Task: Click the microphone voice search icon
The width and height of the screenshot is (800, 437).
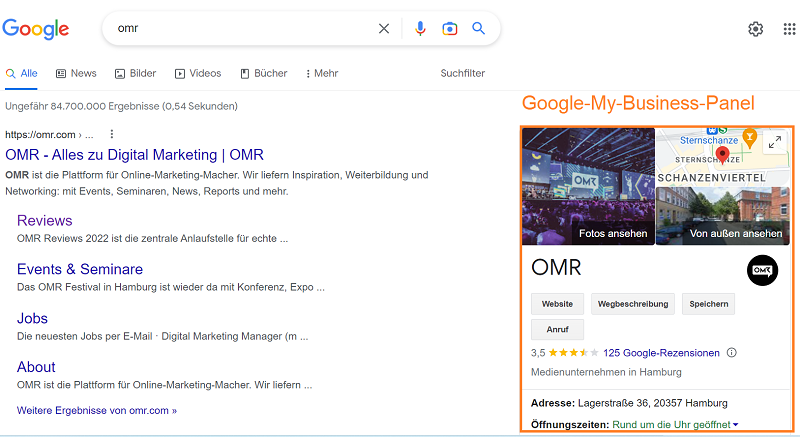Action: [x=420, y=29]
